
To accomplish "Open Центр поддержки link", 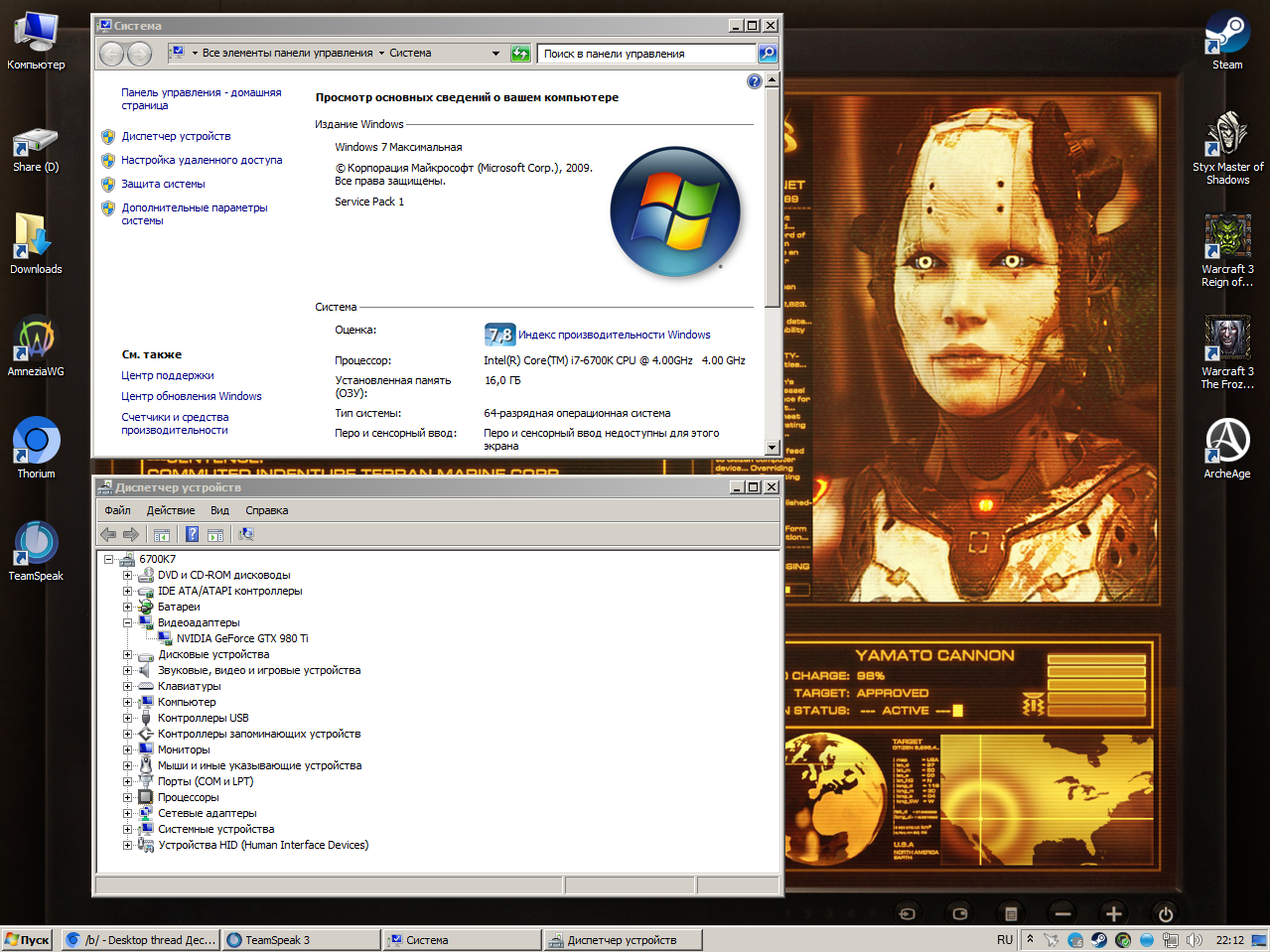I will (x=168, y=375).
